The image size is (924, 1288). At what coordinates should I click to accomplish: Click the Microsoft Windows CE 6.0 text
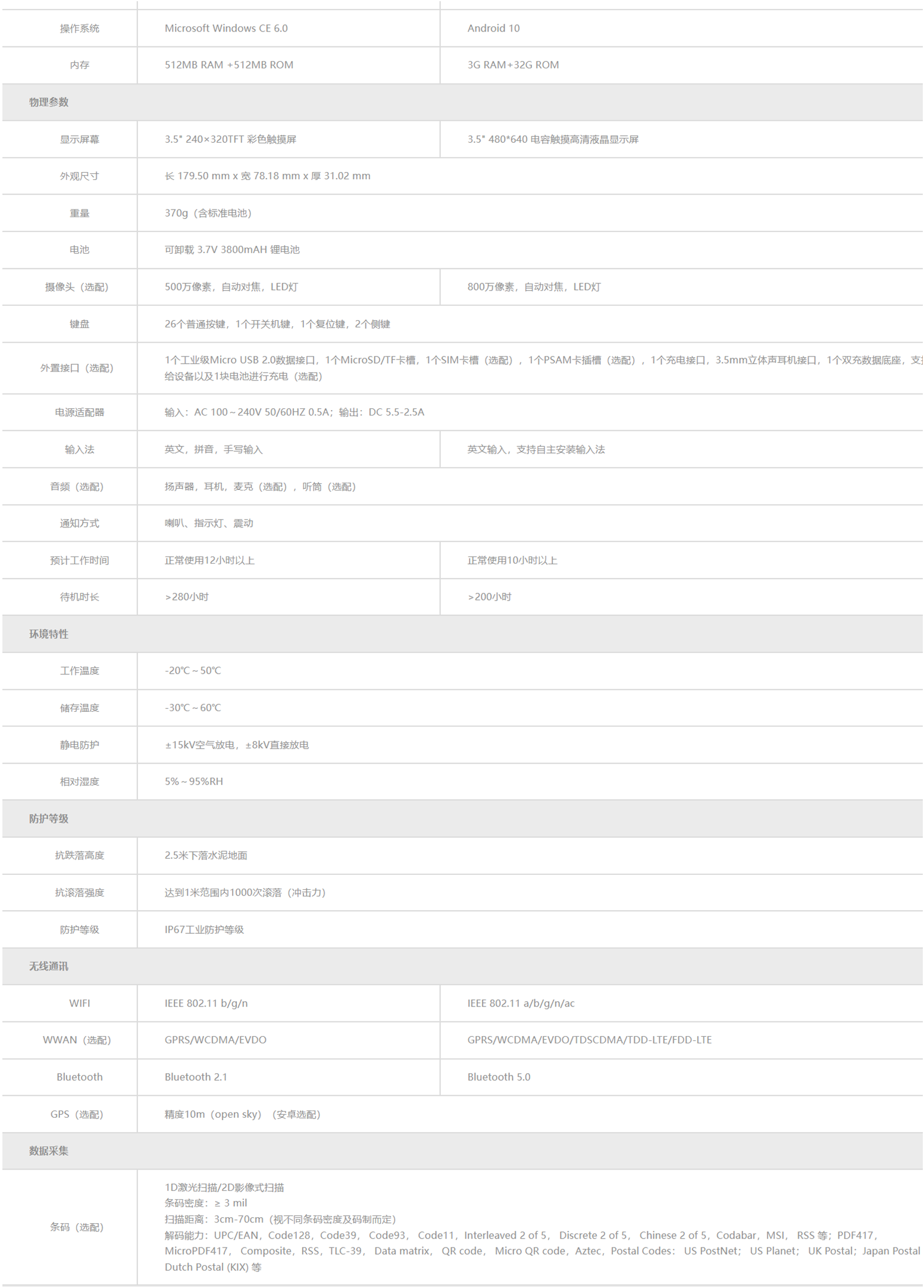tap(226, 29)
